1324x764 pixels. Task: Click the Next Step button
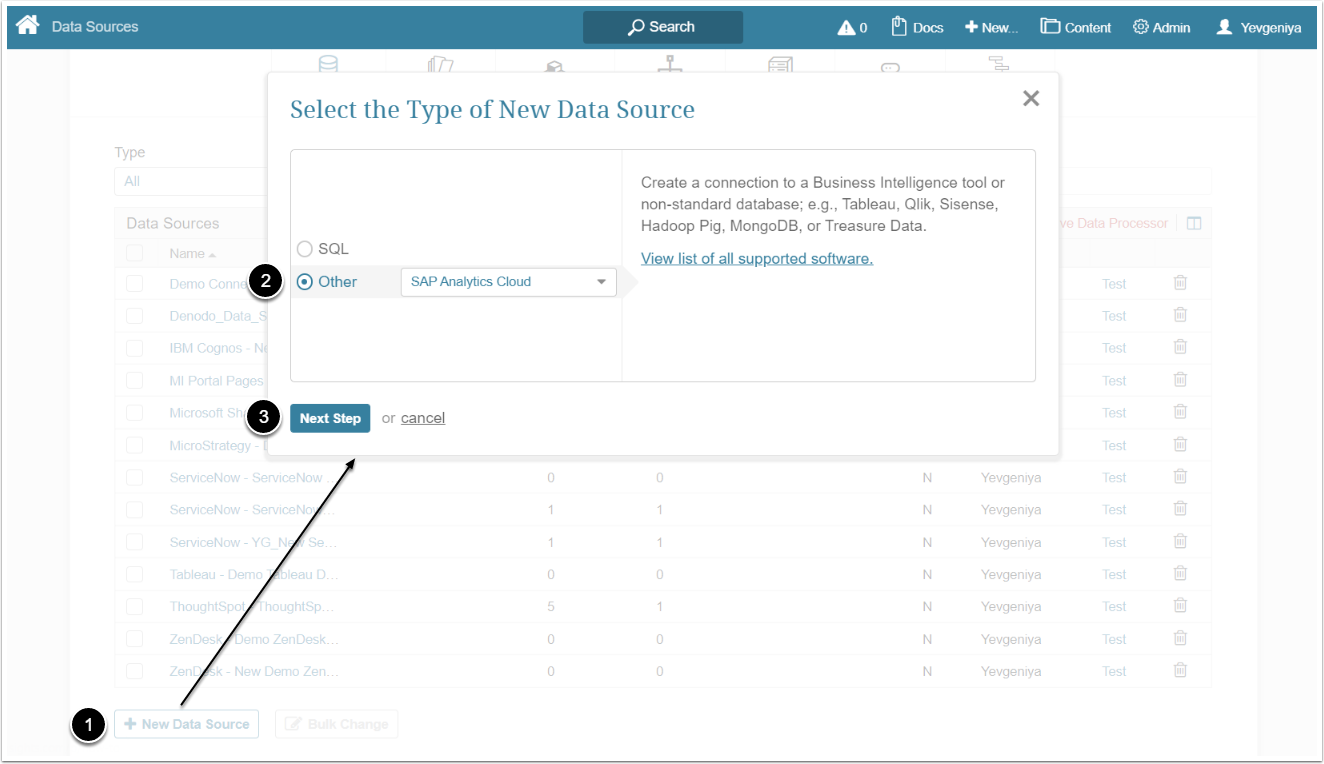click(330, 418)
